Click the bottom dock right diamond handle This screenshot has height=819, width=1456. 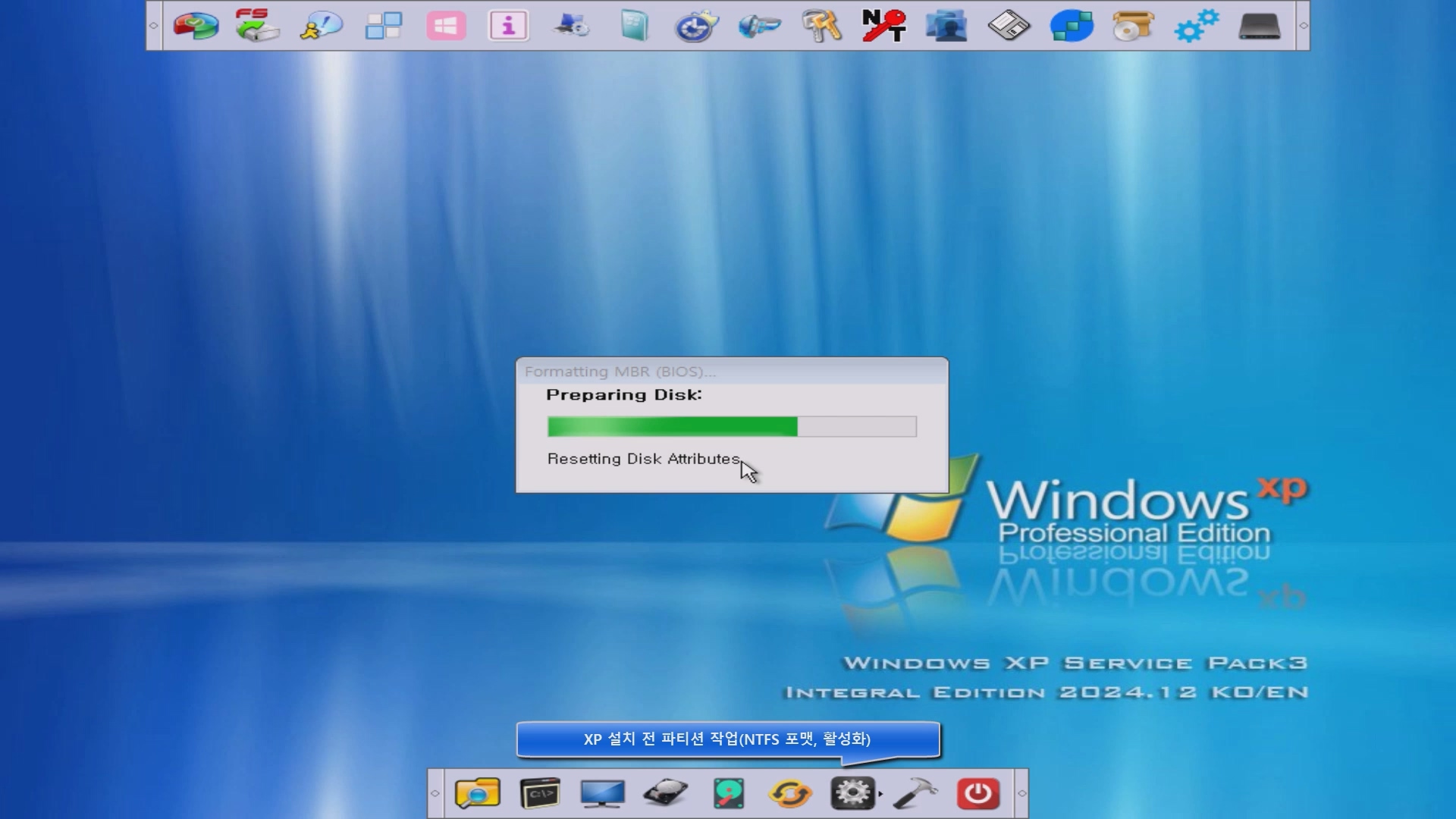[x=1021, y=793]
